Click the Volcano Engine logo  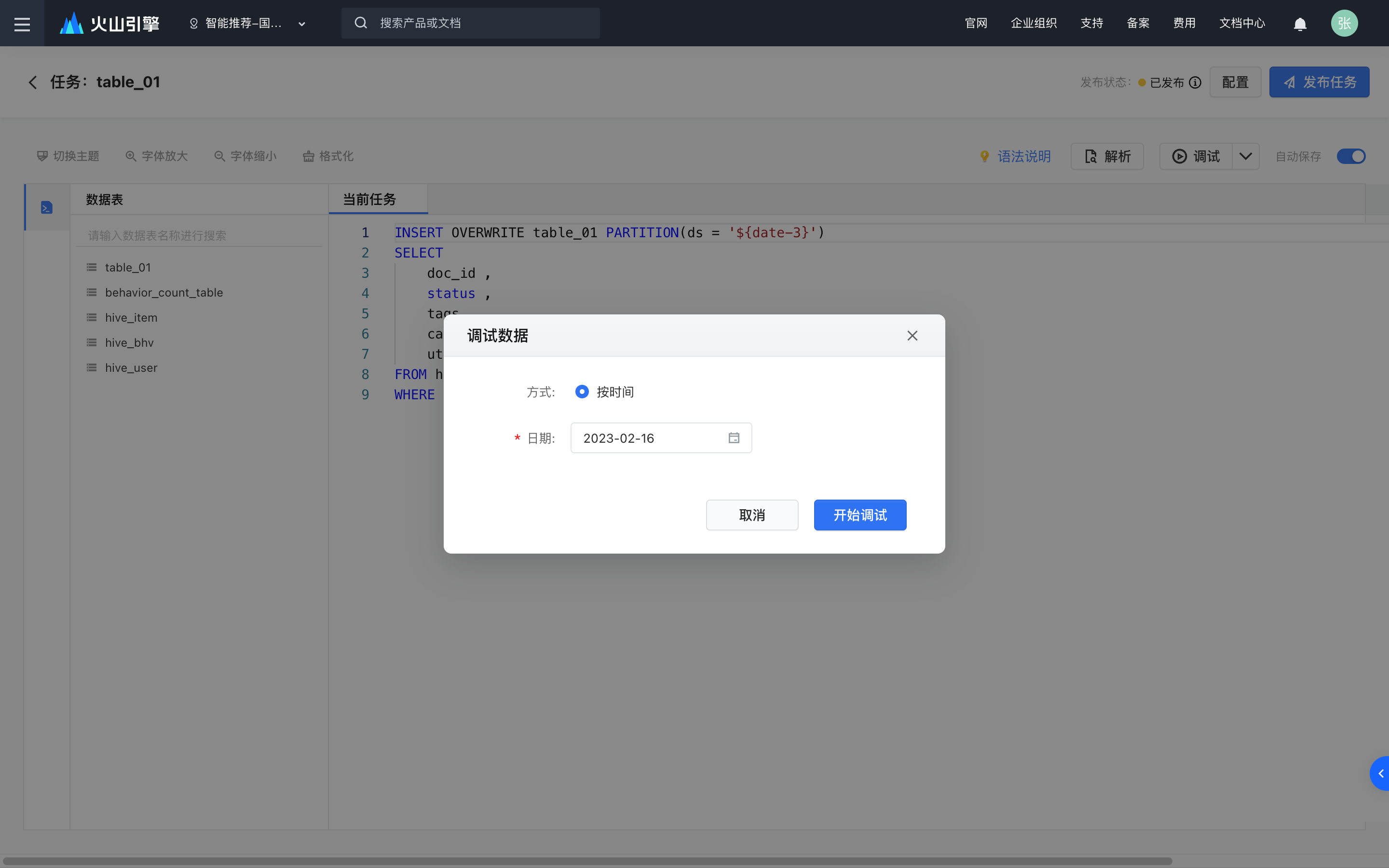109,23
